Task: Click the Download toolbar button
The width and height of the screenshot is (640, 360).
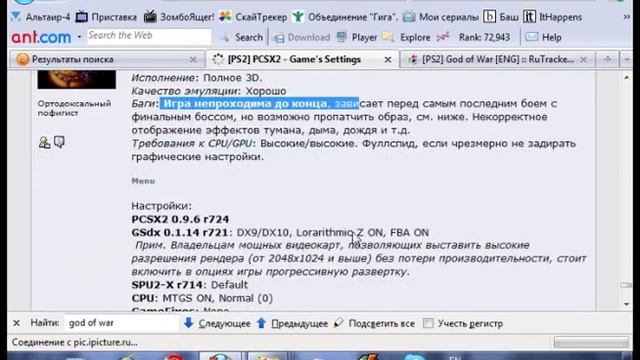Action: 302,38
